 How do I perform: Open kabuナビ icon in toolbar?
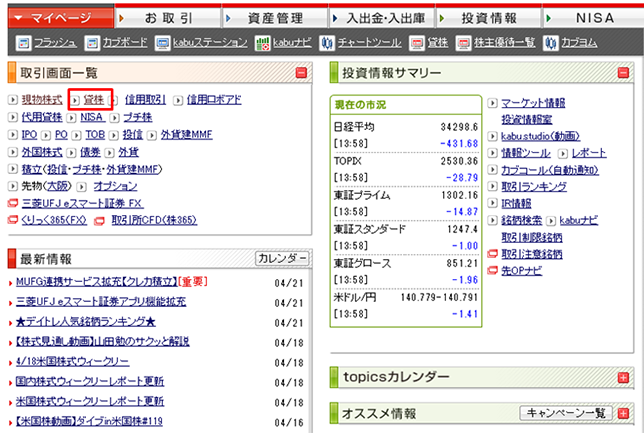(x=263, y=43)
